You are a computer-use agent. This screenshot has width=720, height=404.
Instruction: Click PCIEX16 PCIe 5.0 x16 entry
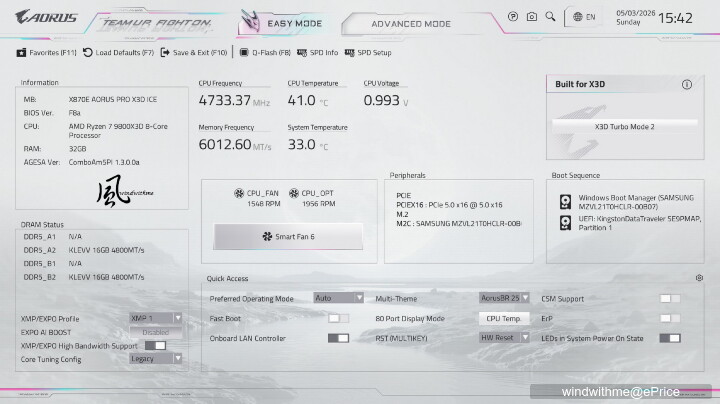pos(449,205)
